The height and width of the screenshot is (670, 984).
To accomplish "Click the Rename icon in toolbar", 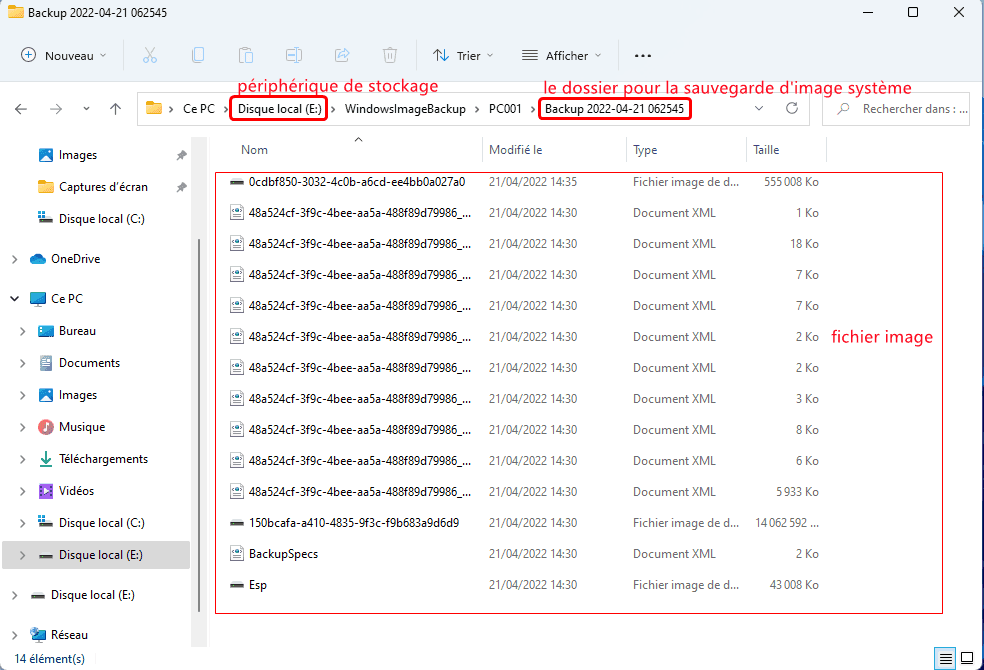I will [294, 56].
